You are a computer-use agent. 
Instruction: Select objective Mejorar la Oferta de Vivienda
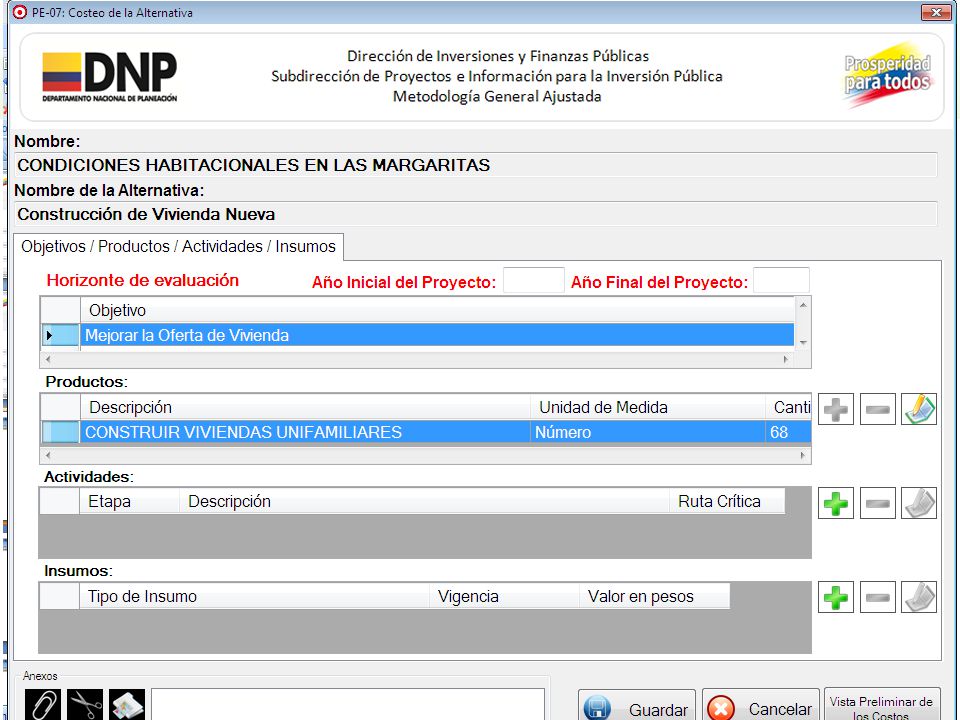point(437,336)
